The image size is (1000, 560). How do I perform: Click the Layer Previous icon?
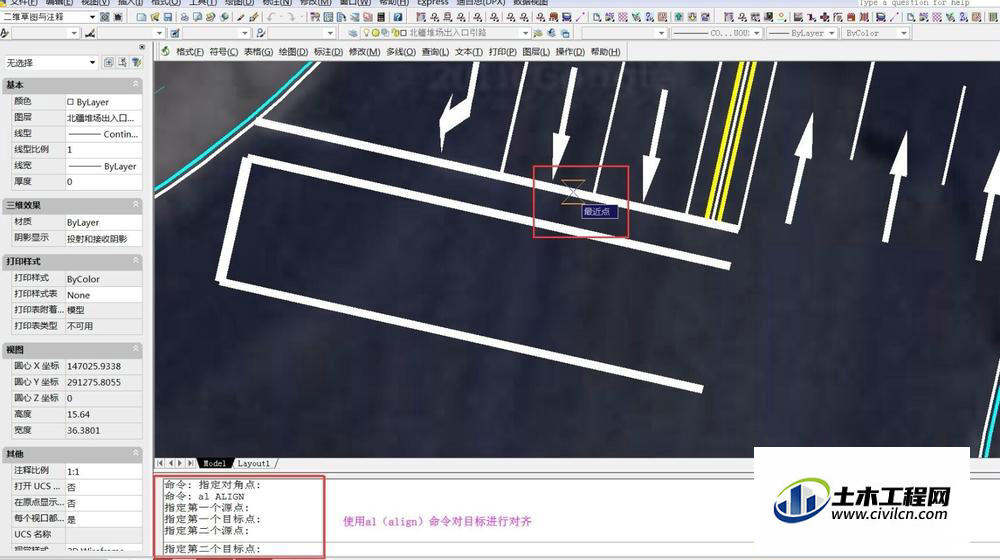[x=551, y=33]
